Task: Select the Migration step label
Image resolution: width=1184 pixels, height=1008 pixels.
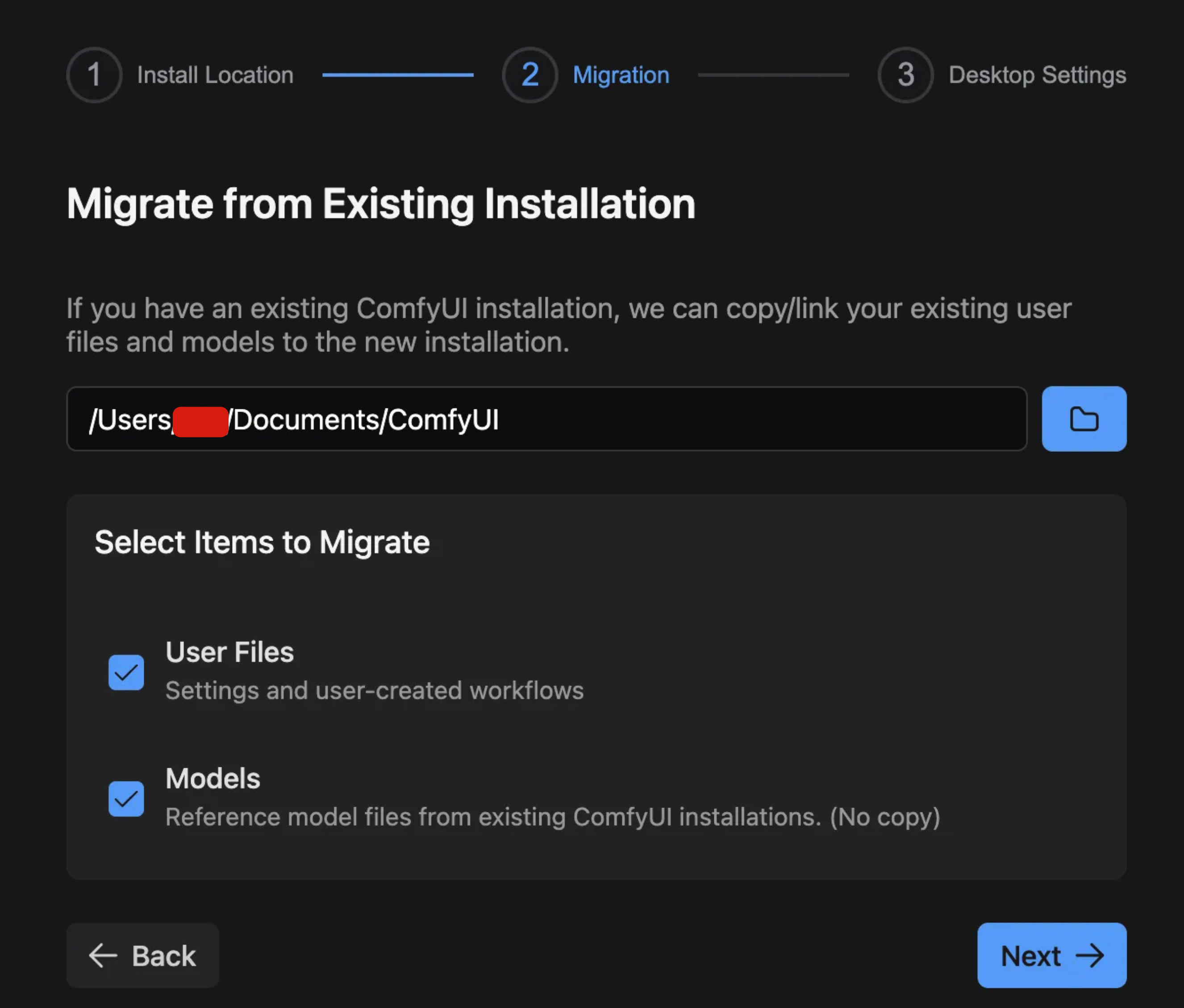Action: pyautogui.click(x=621, y=75)
